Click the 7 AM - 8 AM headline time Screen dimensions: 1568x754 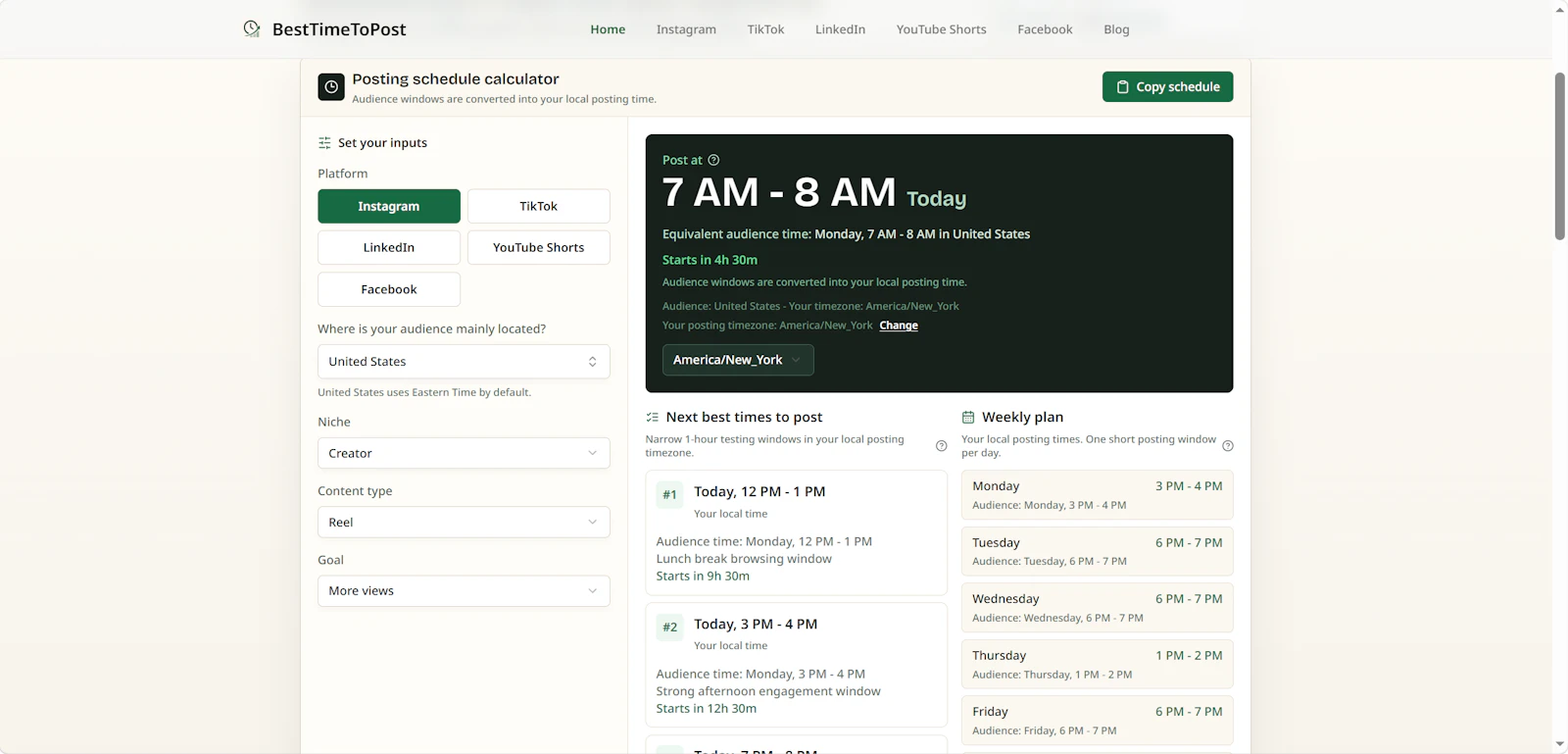pos(779,193)
